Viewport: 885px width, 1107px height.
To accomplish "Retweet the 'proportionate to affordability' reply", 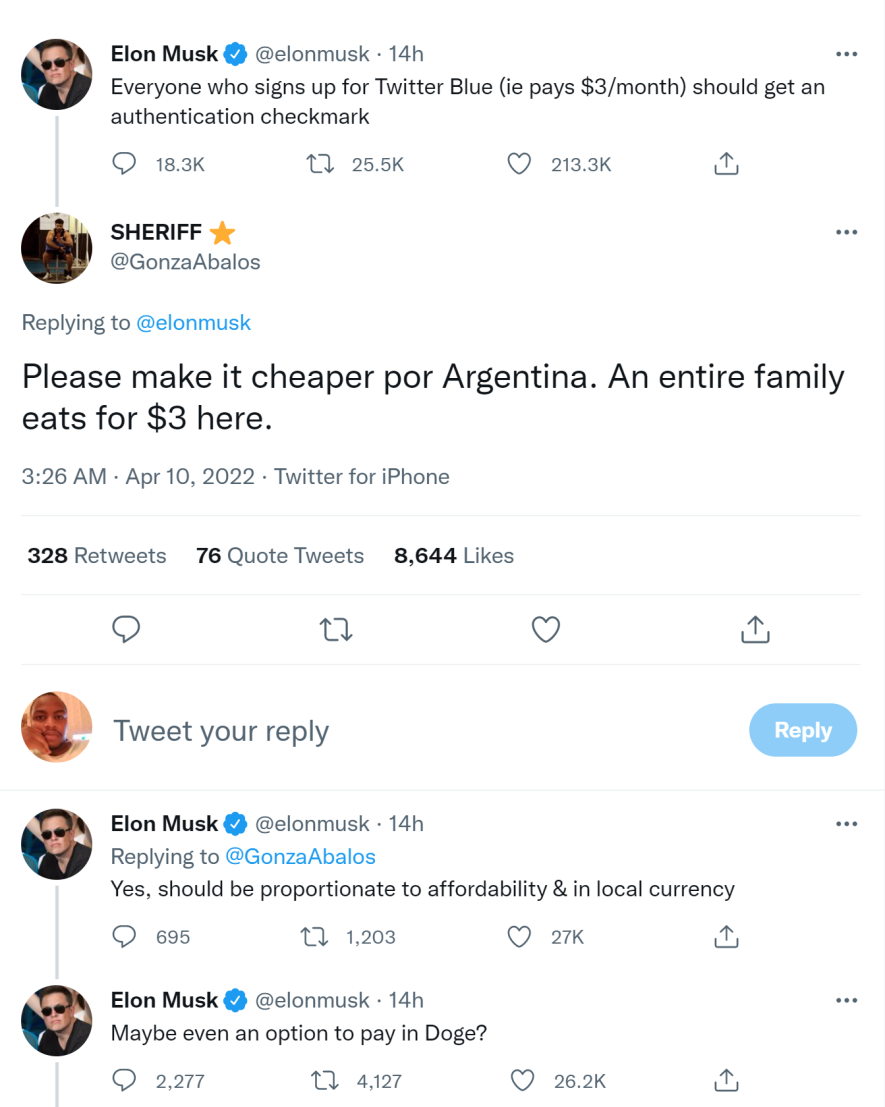I will [314, 936].
